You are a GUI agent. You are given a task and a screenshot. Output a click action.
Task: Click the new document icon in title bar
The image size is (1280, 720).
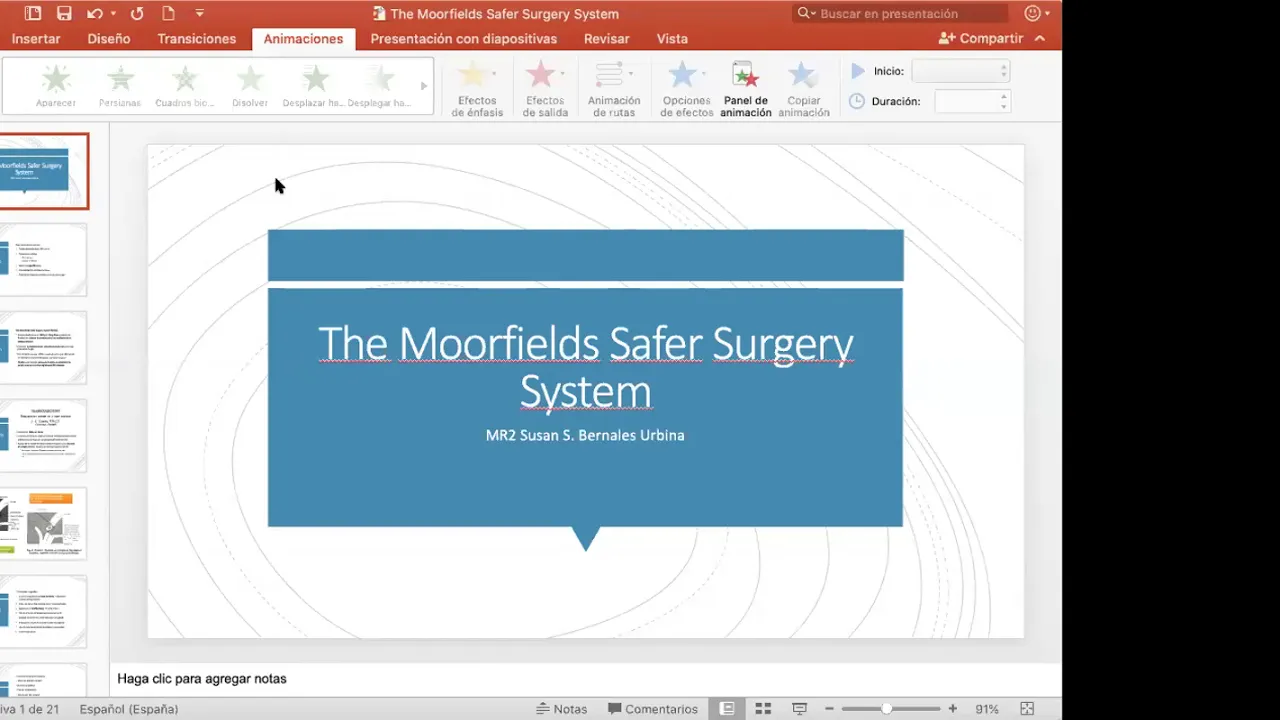coord(169,13)
